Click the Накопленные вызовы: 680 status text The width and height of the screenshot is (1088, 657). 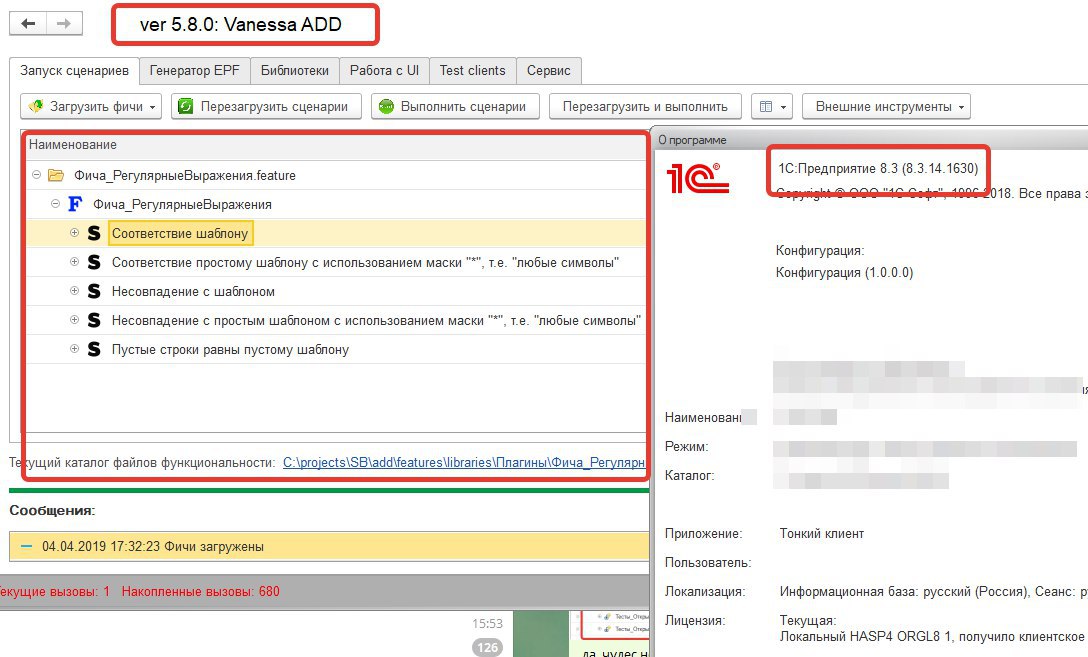[x=201, y=592]
